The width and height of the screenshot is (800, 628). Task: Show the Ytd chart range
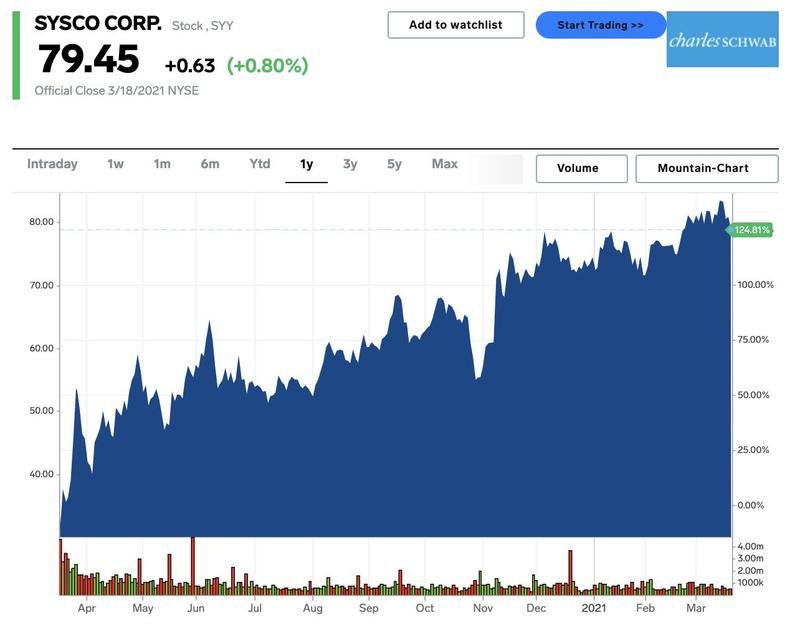pos(260,164)
